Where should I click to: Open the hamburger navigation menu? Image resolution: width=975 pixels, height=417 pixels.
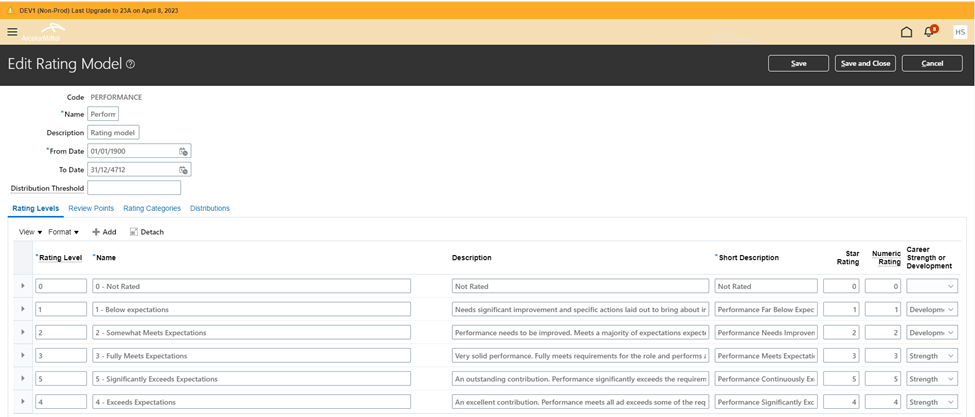(12, 32)
